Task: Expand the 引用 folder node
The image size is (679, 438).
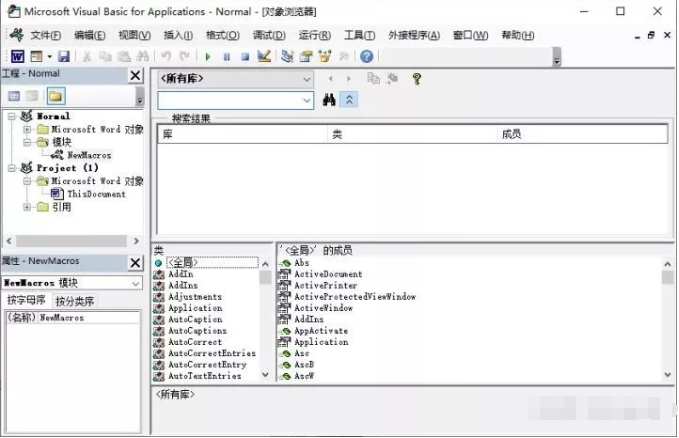Action: pyautogui.click(x=27, y=207)
